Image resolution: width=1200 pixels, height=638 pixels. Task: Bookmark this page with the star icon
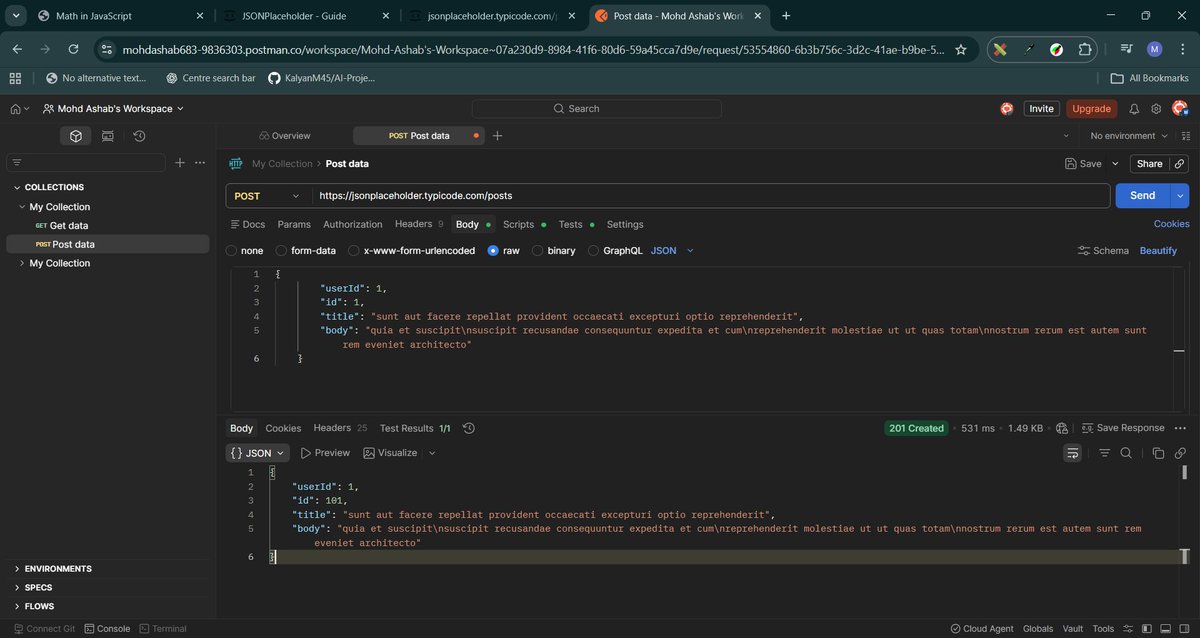[x=961, y=49]
